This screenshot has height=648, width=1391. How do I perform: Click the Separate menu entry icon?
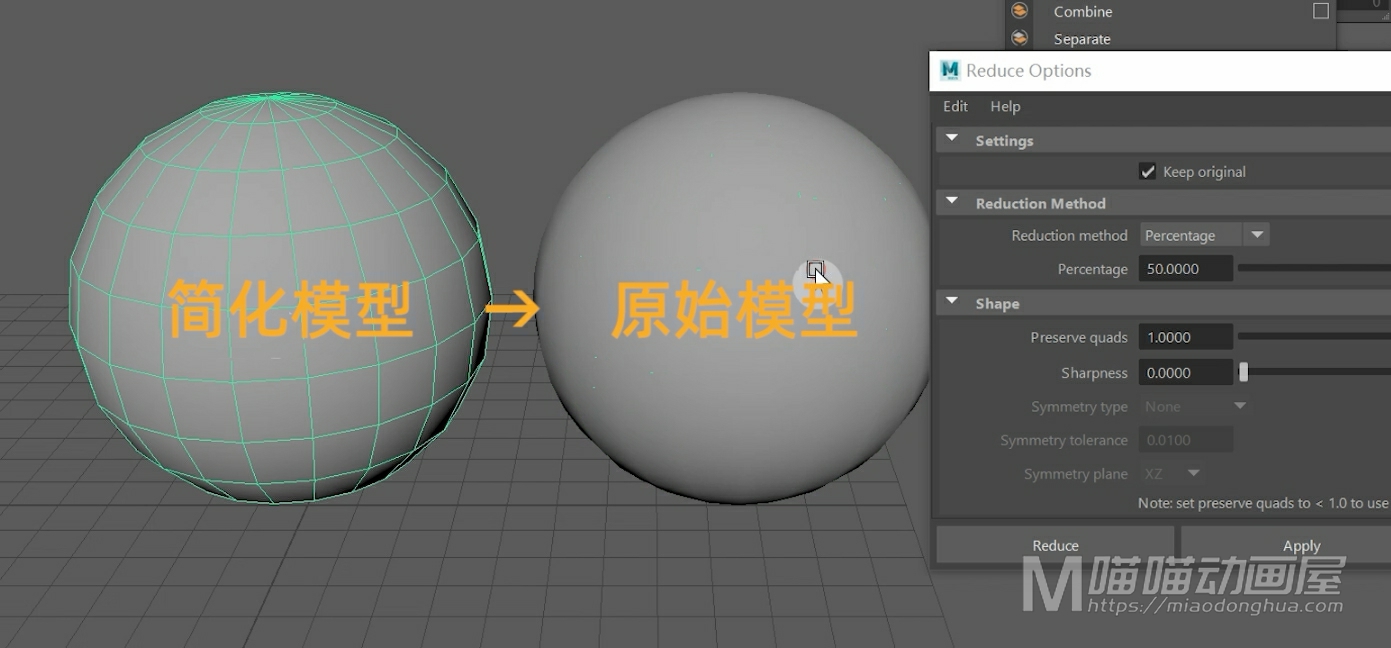[1019, 38]
